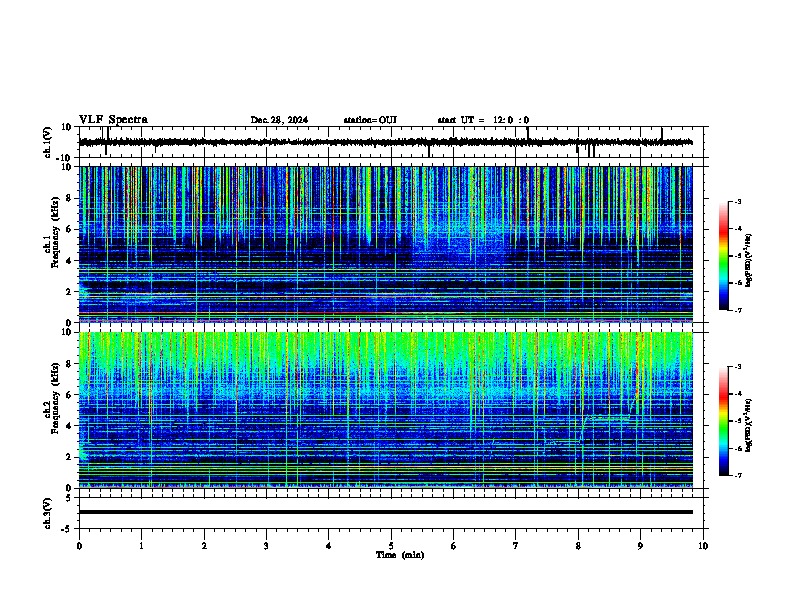Click the ch.1 frequency axis "8" tick label
Viewport: 792px width, 612px height.
point(69,198)
